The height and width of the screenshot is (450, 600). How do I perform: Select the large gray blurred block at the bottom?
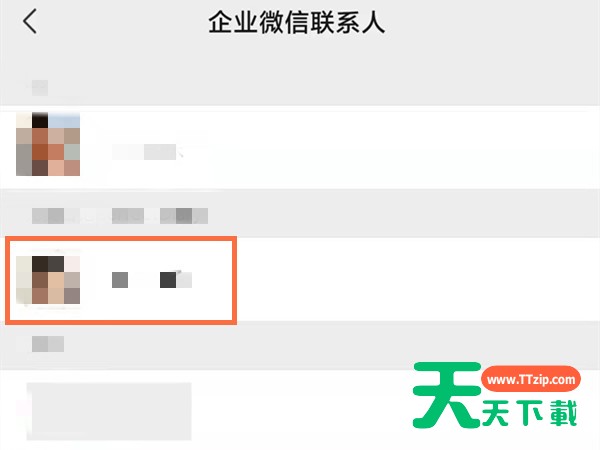coord(109,411)
